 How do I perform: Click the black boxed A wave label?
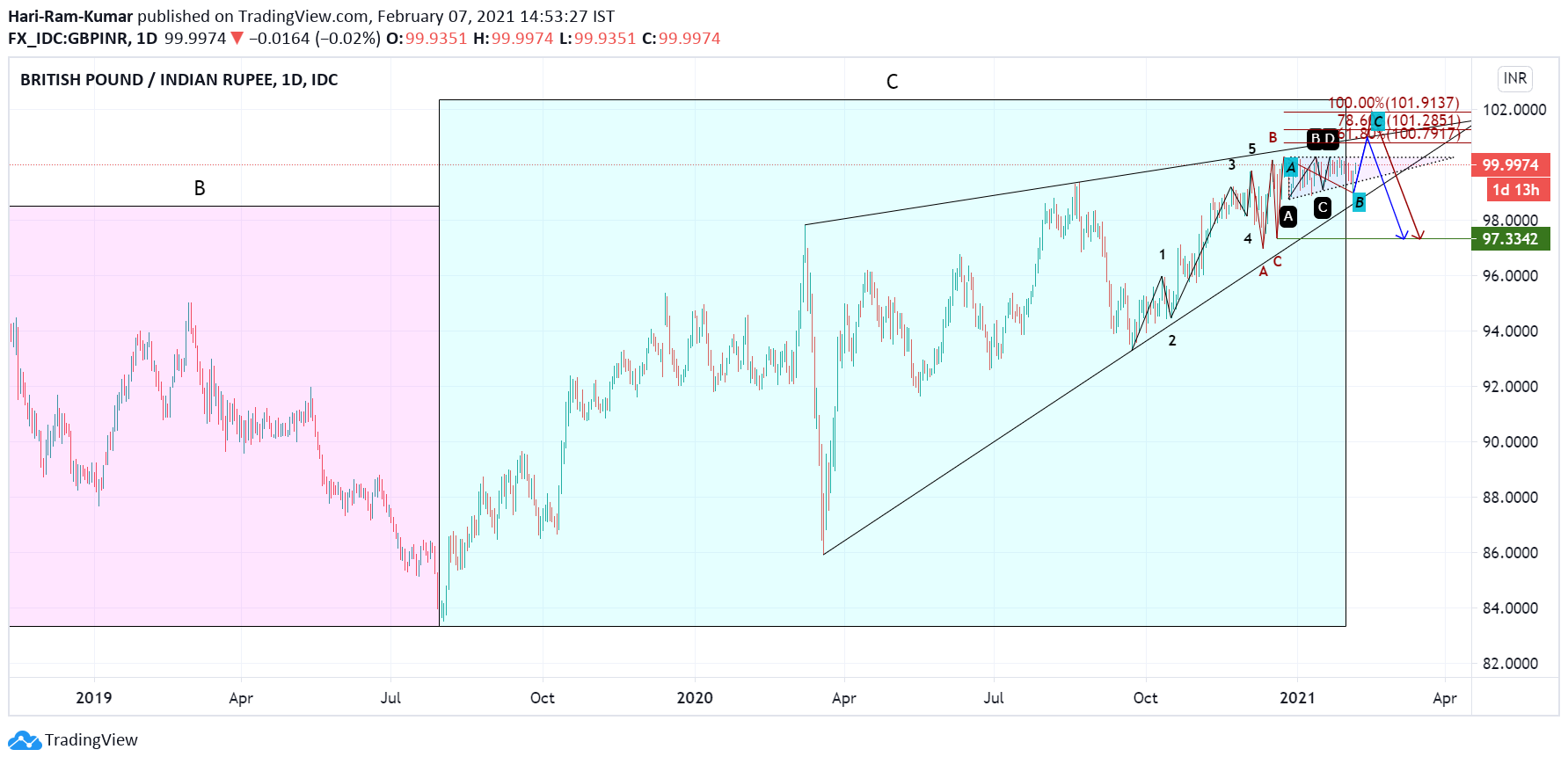(x=1288, y=216)
